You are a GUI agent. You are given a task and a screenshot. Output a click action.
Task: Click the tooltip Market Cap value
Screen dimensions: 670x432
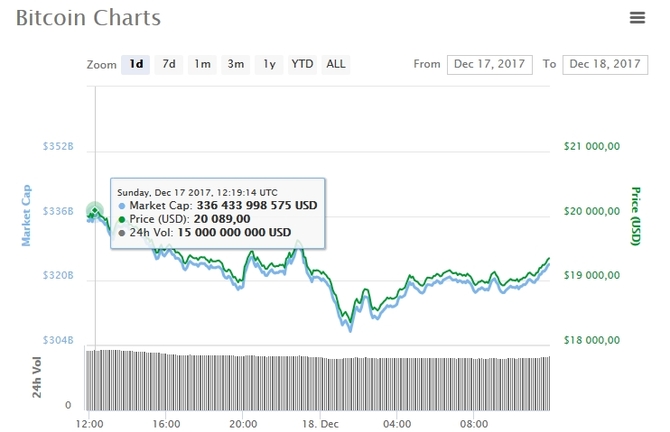(257, 205)
